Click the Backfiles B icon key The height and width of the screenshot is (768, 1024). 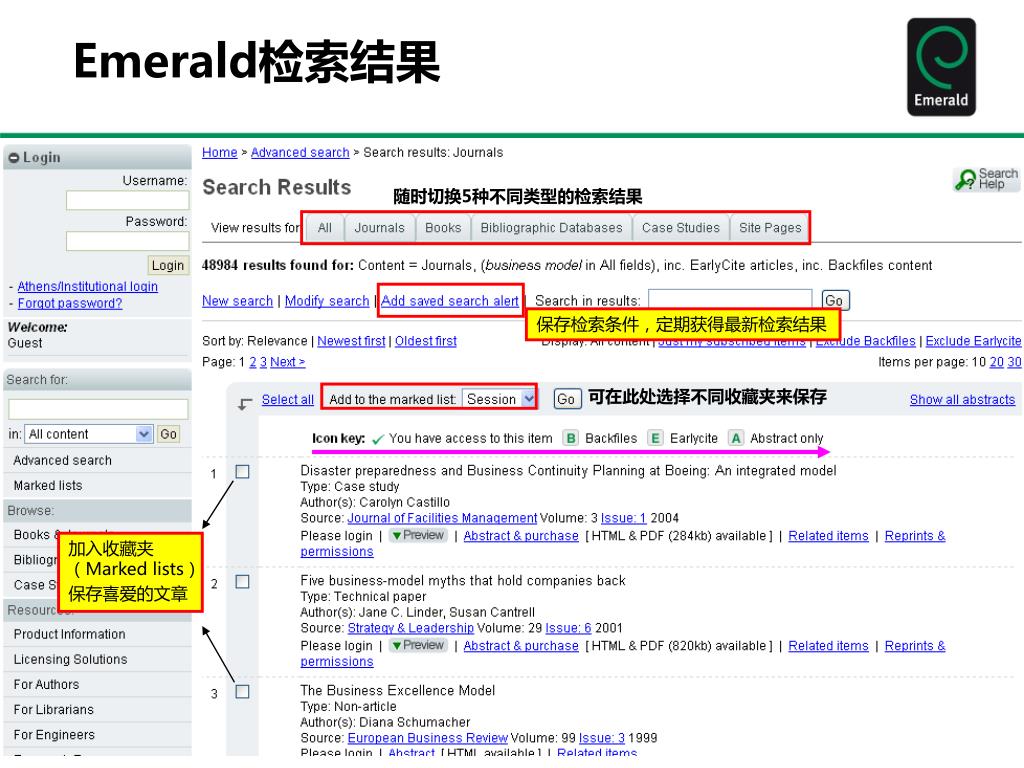[571, 438]
